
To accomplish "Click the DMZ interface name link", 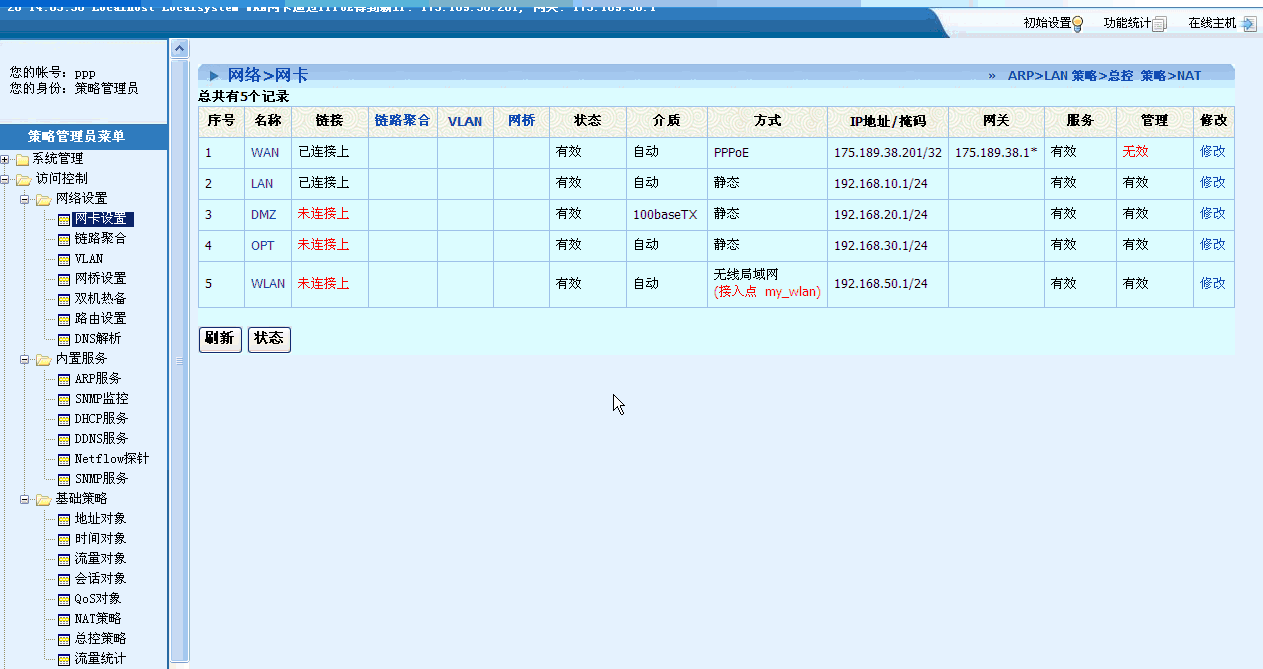I will pos(264,215).
